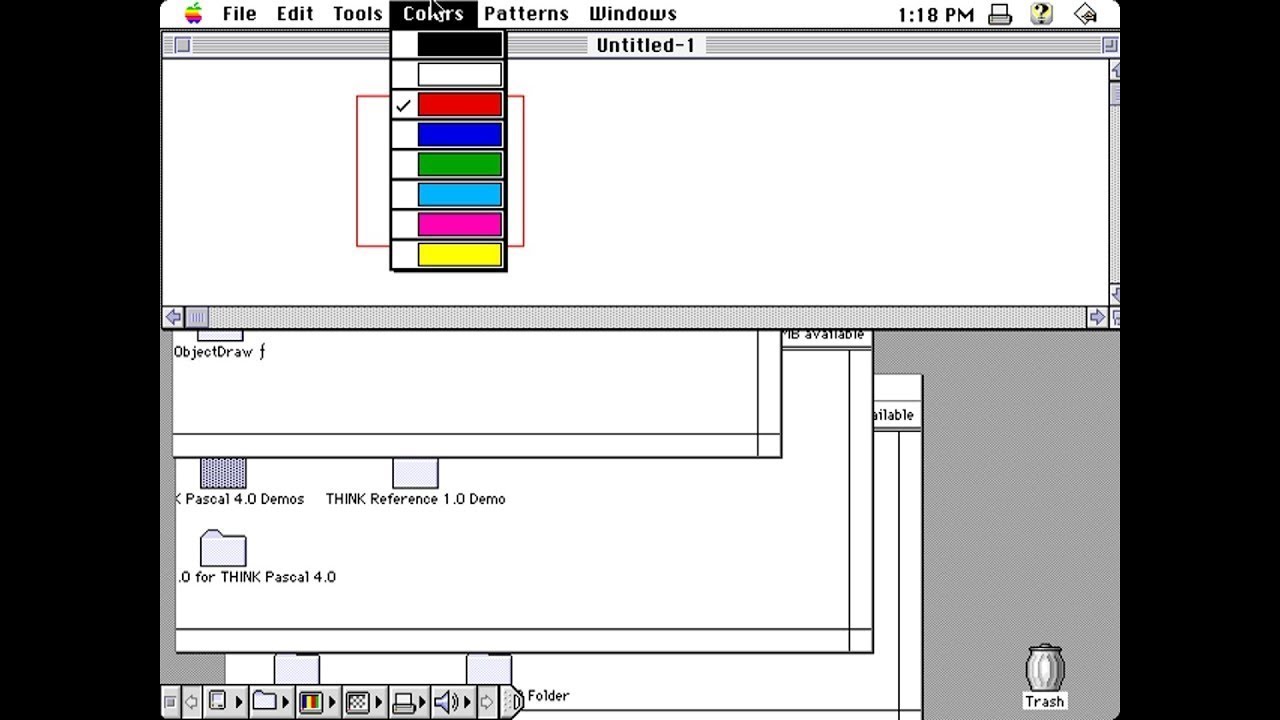Select the folder icon for THINK Pascal 4.0
Image resolution: width=1280 pixels, height=720 pixels.
[223, 548]
